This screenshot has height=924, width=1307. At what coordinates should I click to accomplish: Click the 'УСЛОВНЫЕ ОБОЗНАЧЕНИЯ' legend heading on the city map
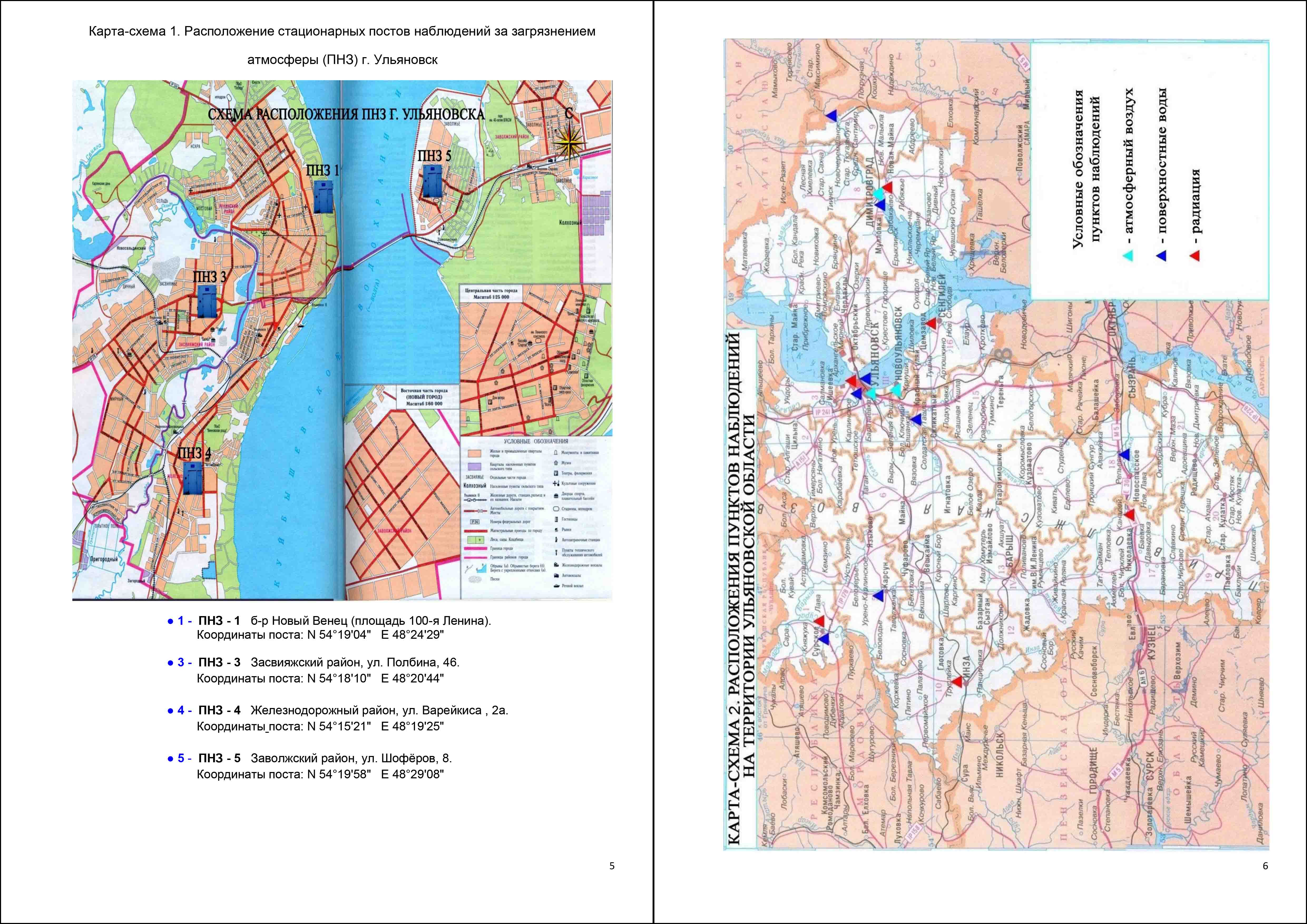click(536, 441)
